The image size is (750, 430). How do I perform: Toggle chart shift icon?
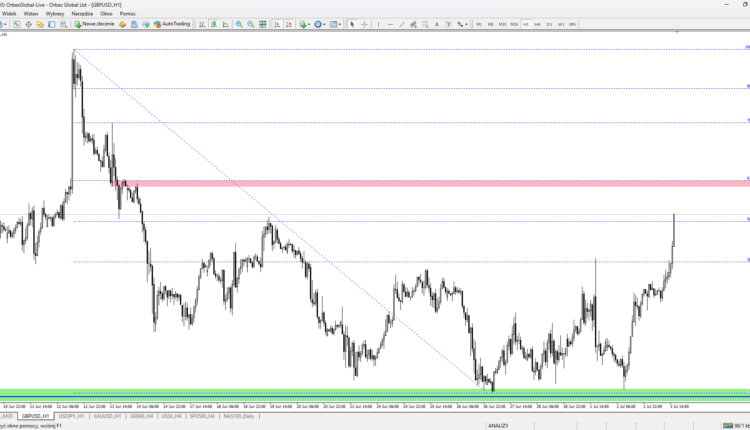[288, 24]
